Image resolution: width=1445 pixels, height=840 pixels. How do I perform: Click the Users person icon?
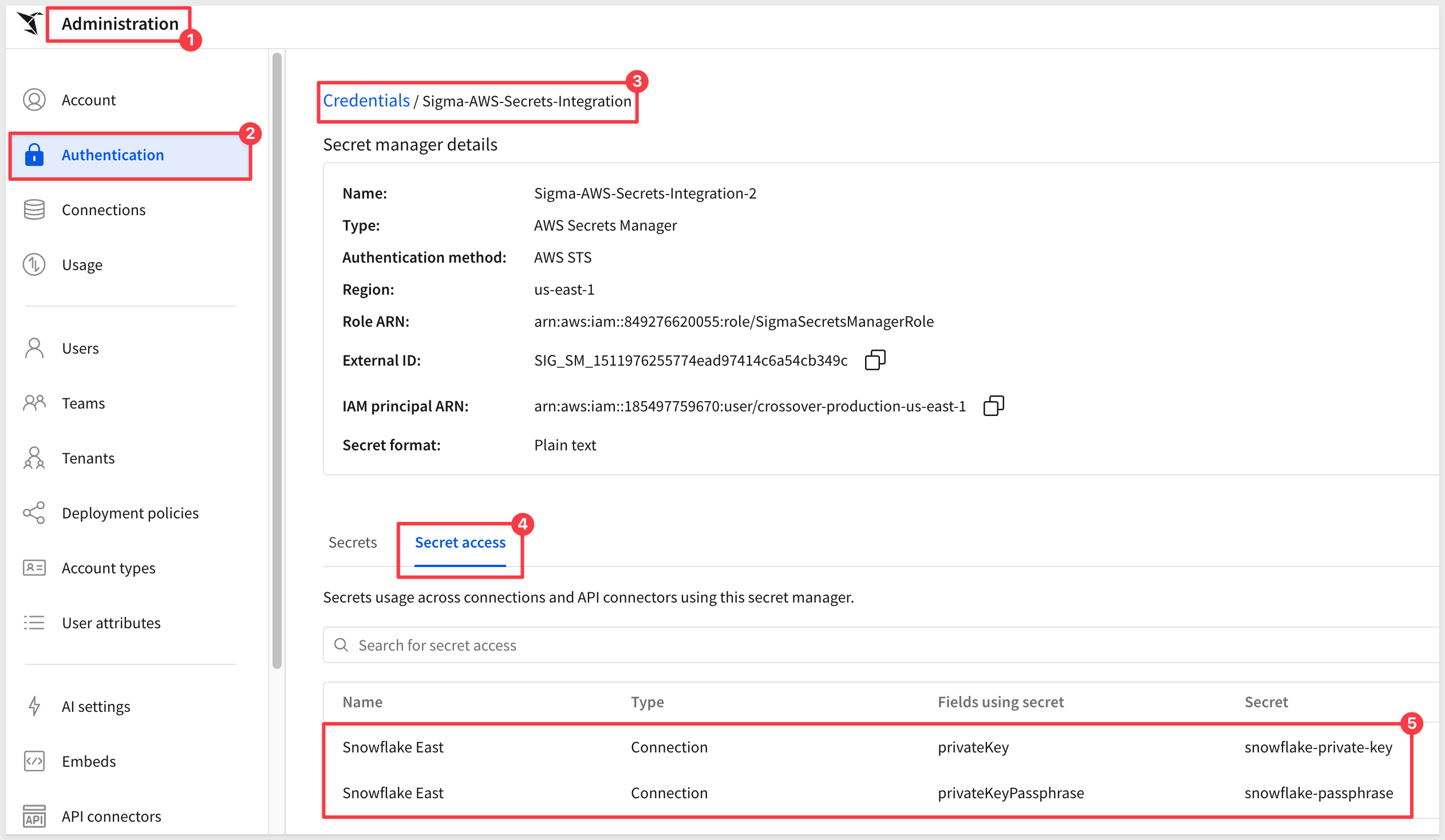34,348
